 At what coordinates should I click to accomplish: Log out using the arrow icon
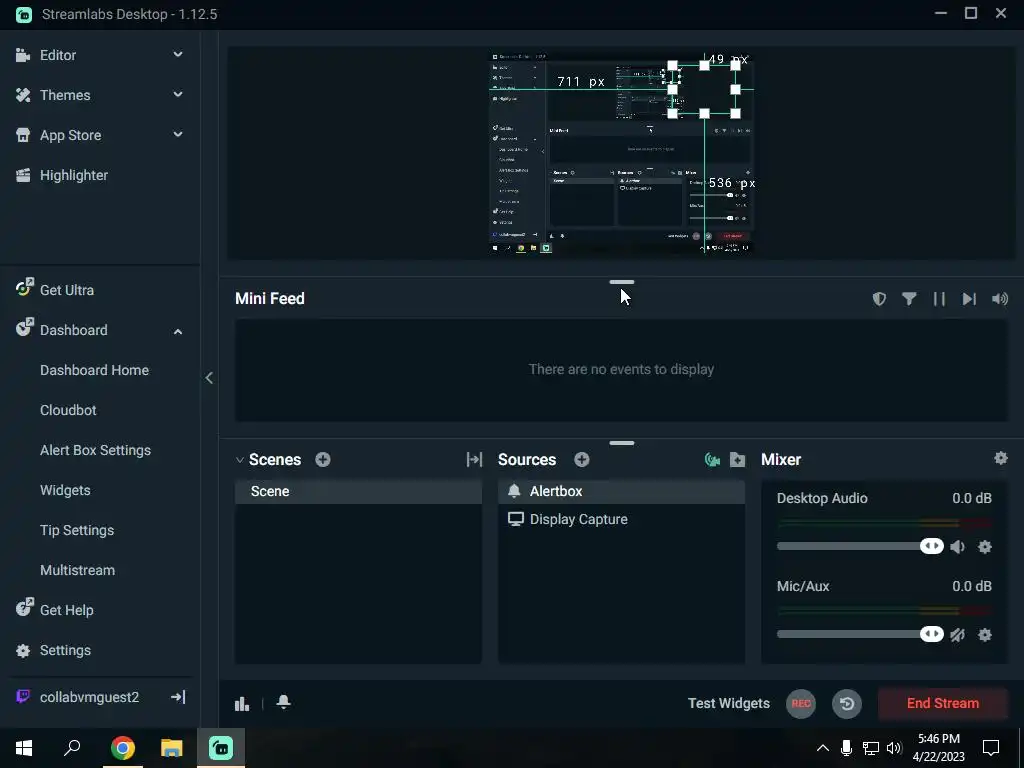(x=178, y=697)
